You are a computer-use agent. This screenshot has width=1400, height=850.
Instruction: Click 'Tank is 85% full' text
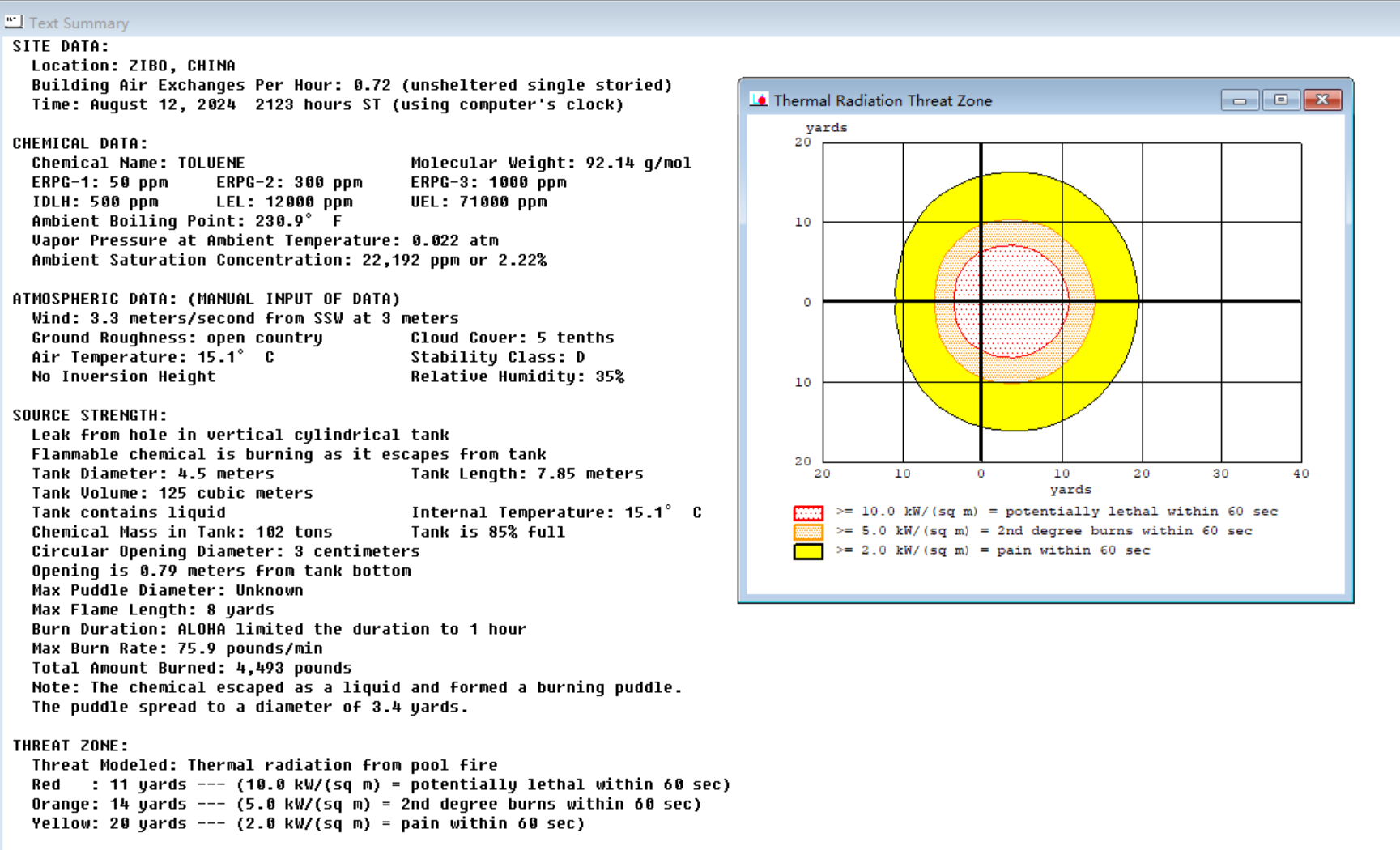coord(487,532)
